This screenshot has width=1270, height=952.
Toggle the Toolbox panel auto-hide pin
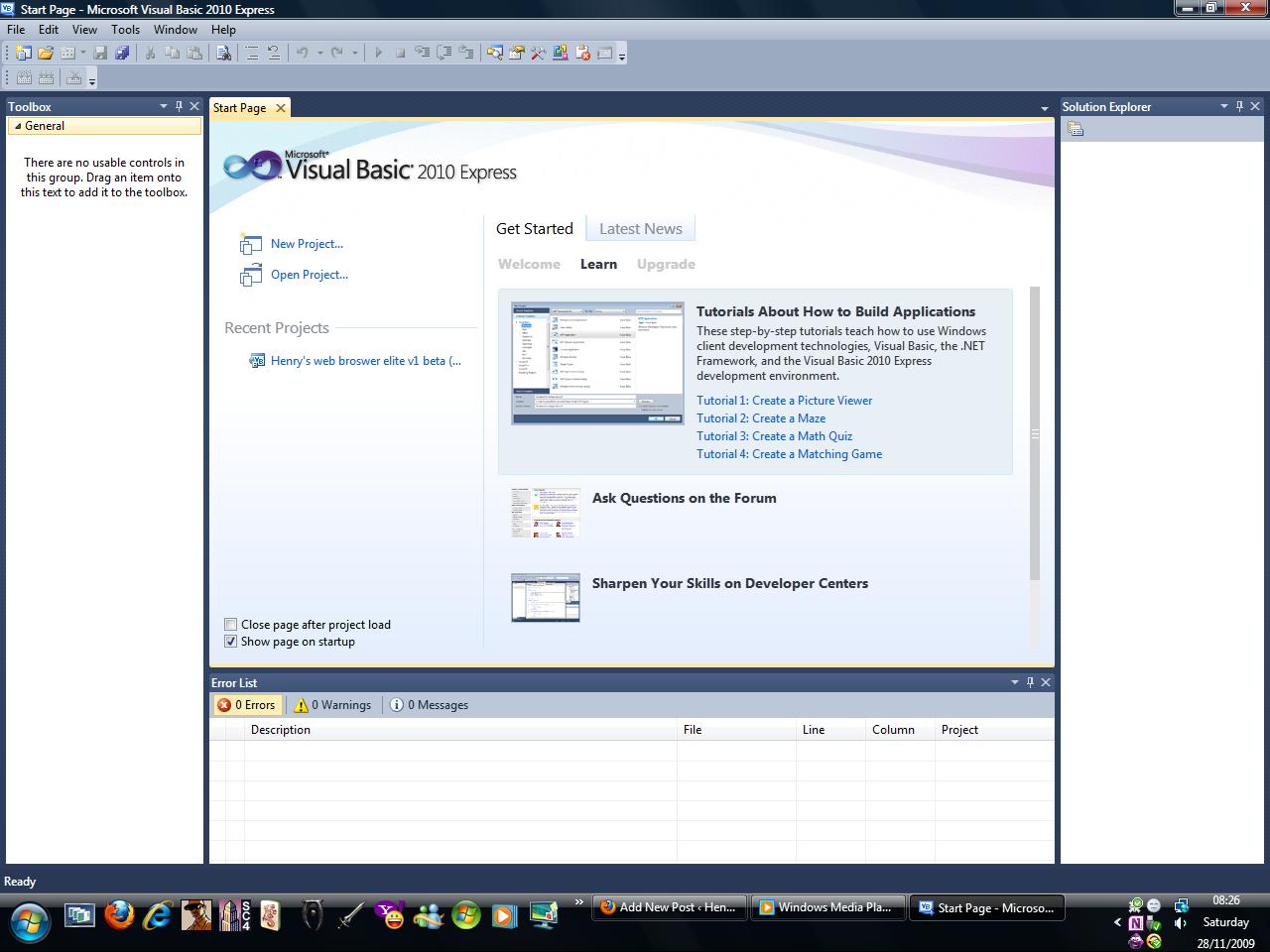179,106
